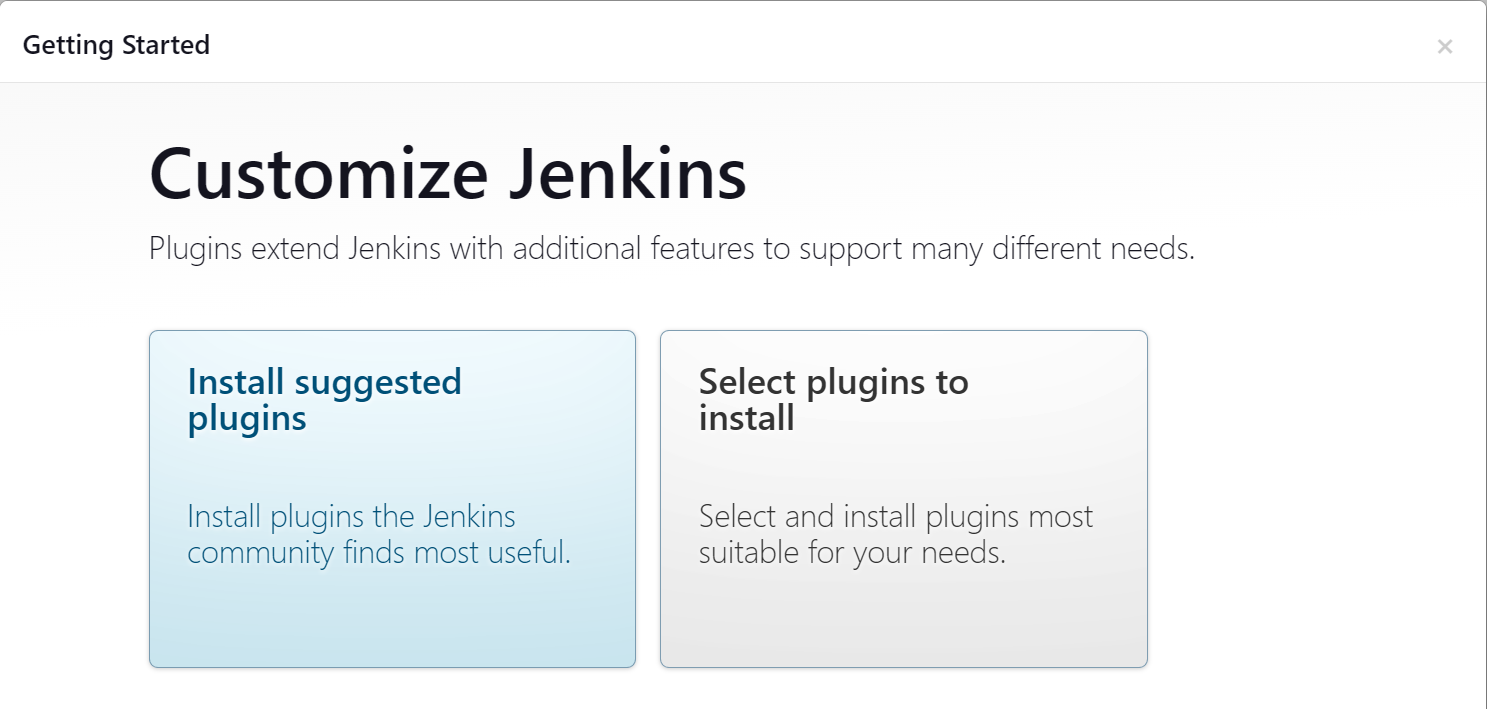
Task: Click the 'Install suggested plugins' heading text
Action: [x=324, y=399]
